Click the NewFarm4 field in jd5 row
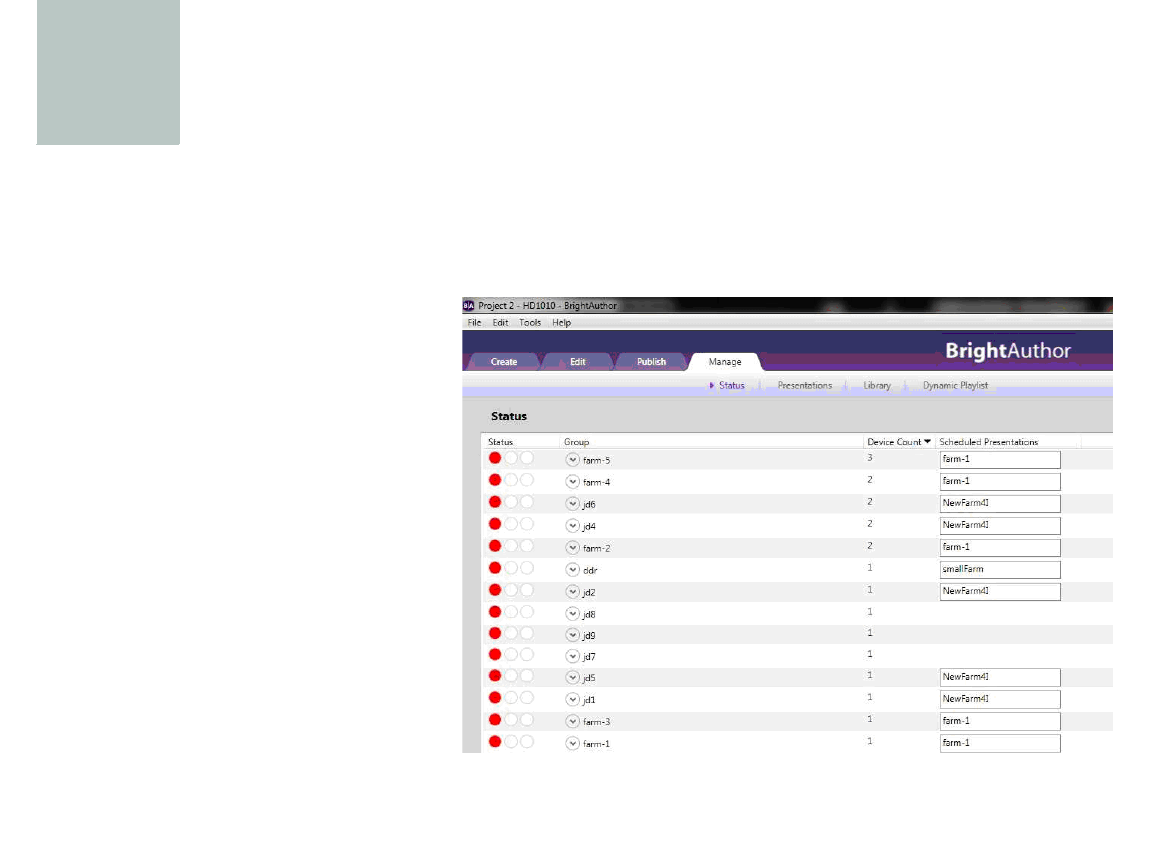The image size is (1173, 854). pyautogui.click(x=1000, y=678)
